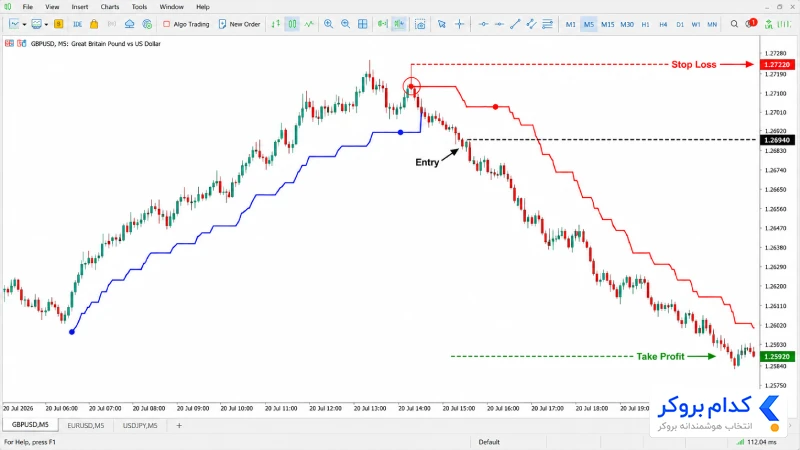Tile windows with the grid icon
The width and height of the screenshot is (800, 450).
point(363,24)
